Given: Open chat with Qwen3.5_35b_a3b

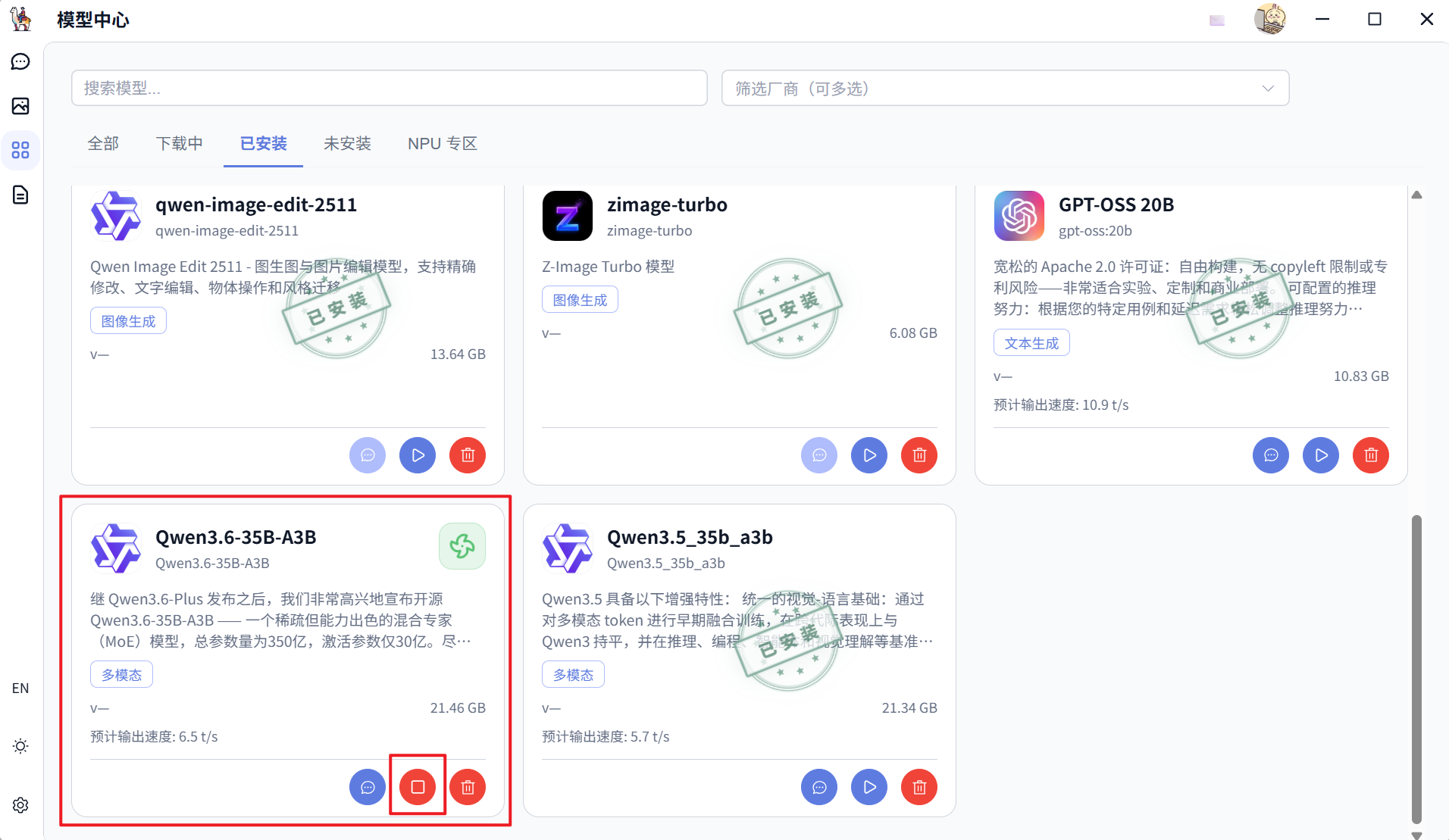Looking at the screenshot, I should click(819, 787).
